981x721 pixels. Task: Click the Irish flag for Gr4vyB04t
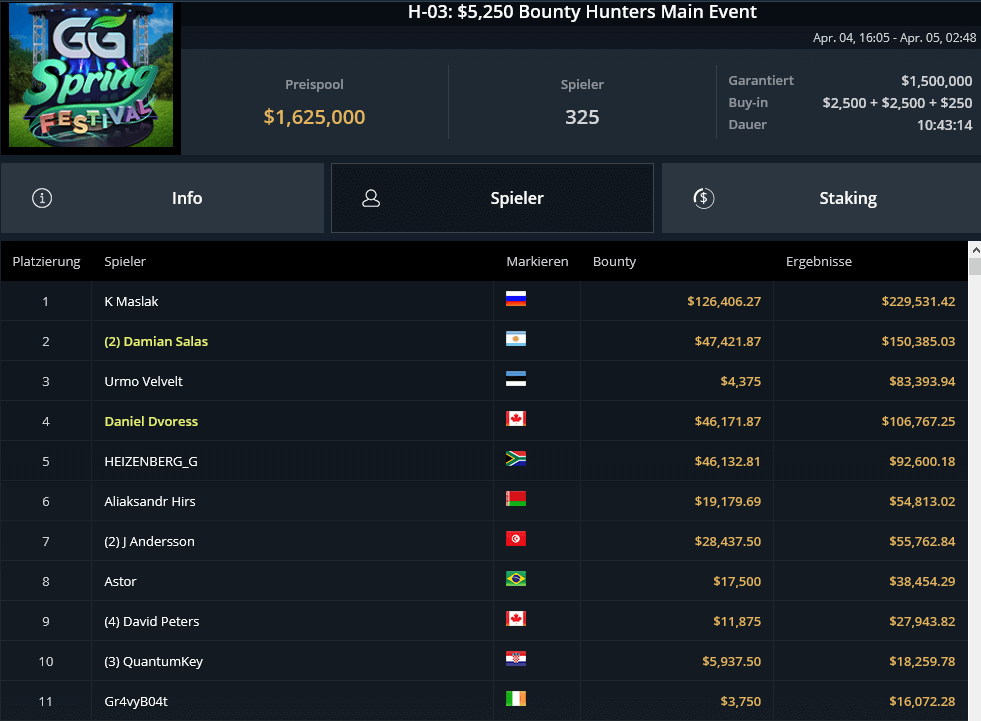coord(516,698)
